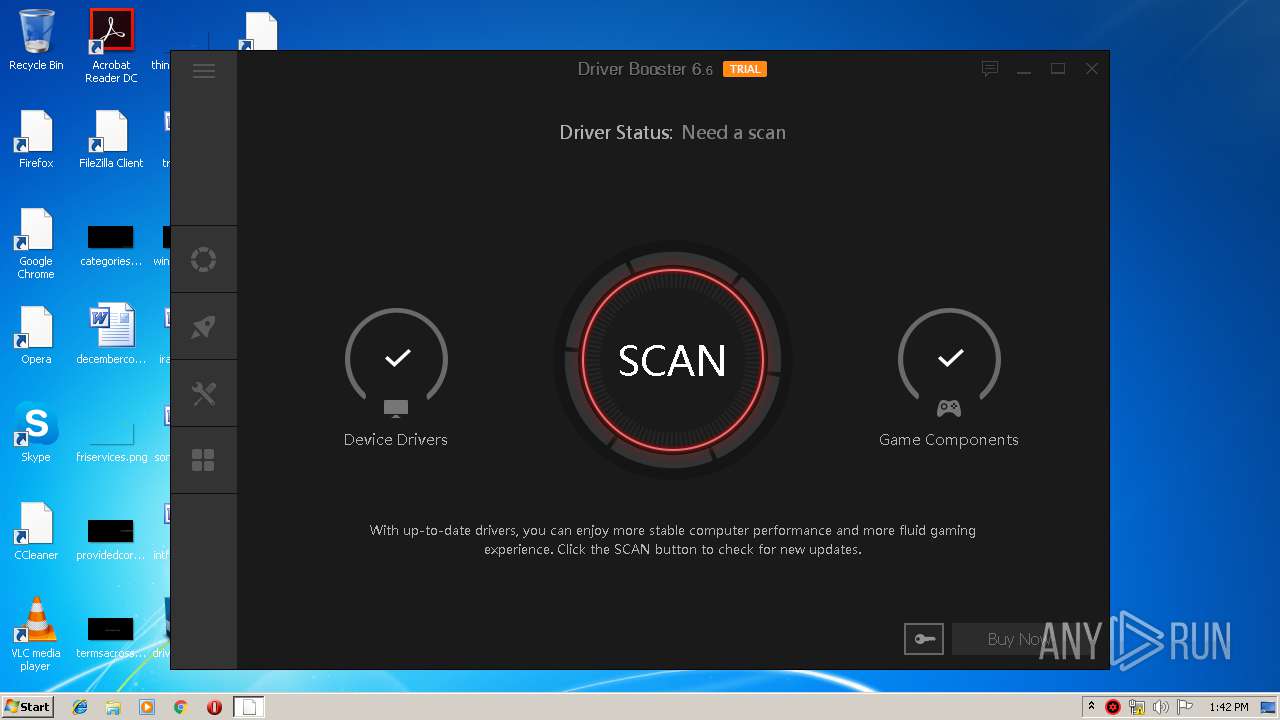1280x720 pixels.
Task: Show hidden tray icons arrow
Action: (x=1091, y=707)
